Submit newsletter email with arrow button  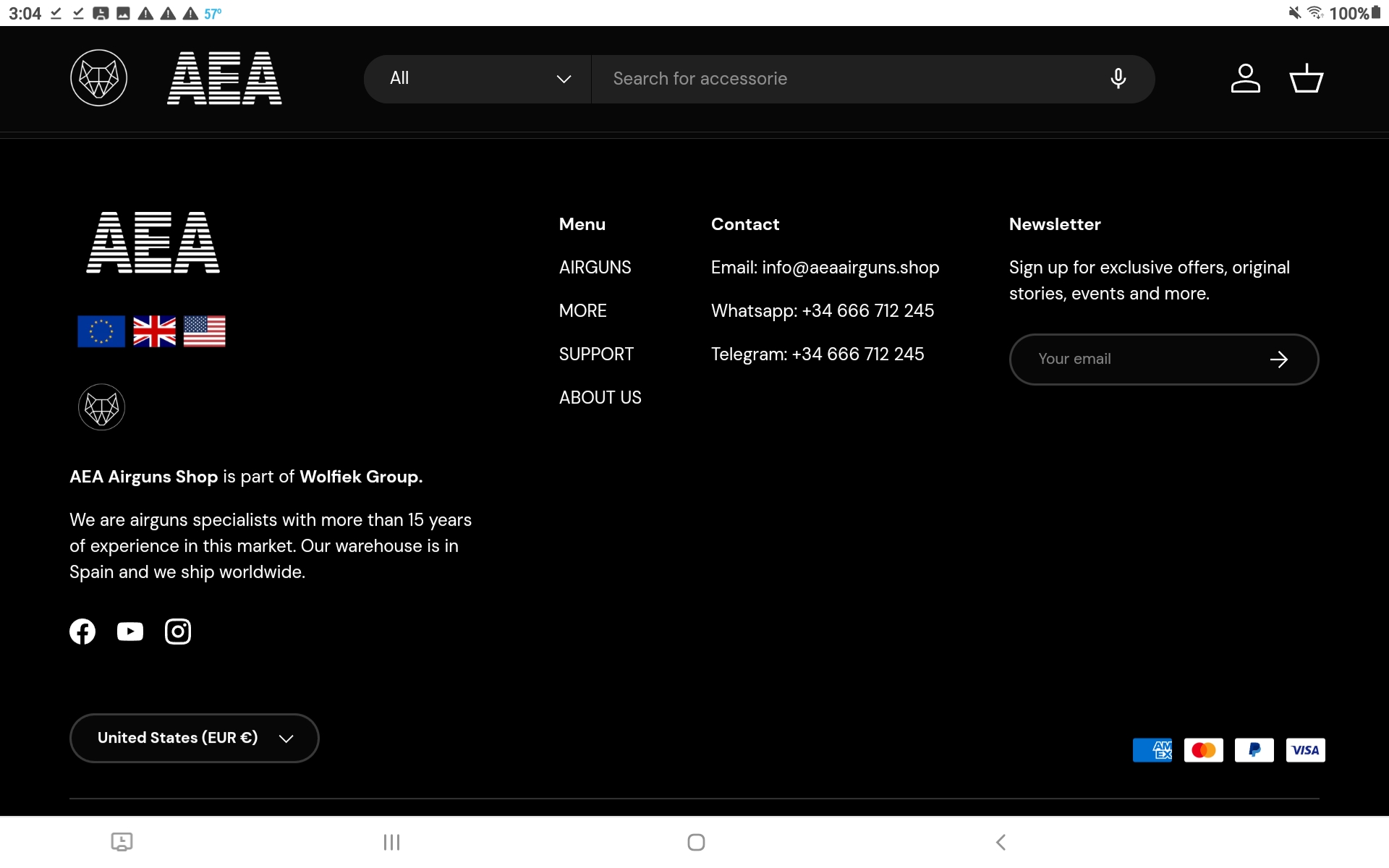tap(1278, 359)
